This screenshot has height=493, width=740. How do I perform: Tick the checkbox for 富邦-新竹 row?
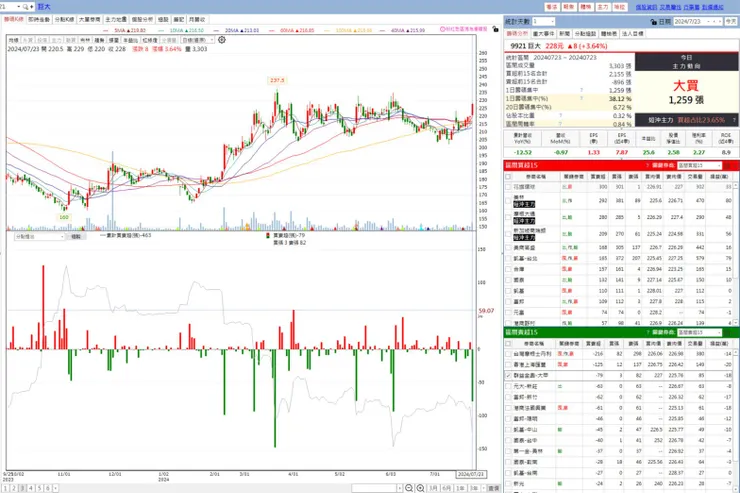tap(508, 397)
